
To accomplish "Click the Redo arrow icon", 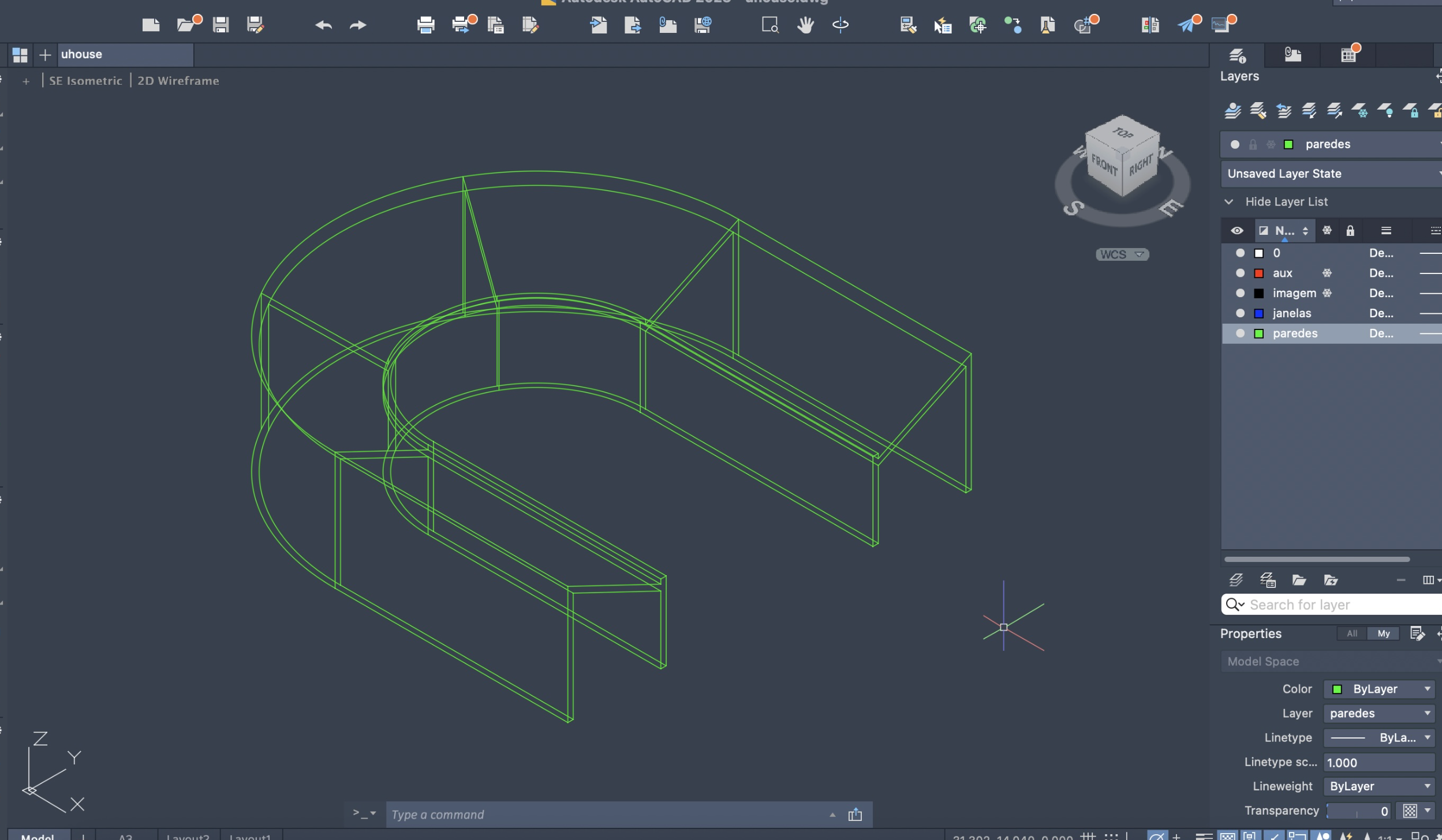I will tap(358, 25).
